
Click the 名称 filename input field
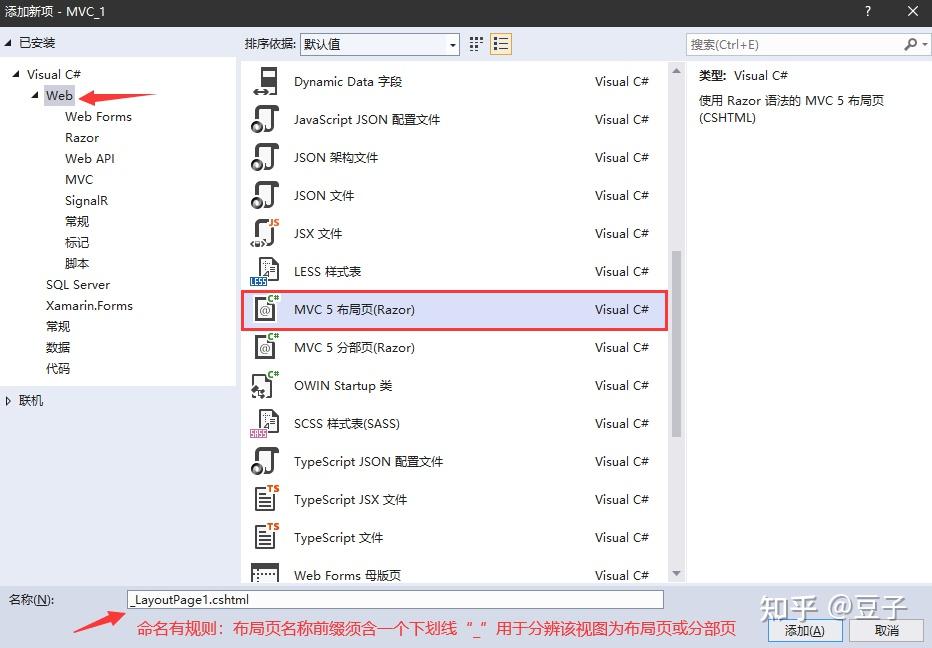point(400,599)
